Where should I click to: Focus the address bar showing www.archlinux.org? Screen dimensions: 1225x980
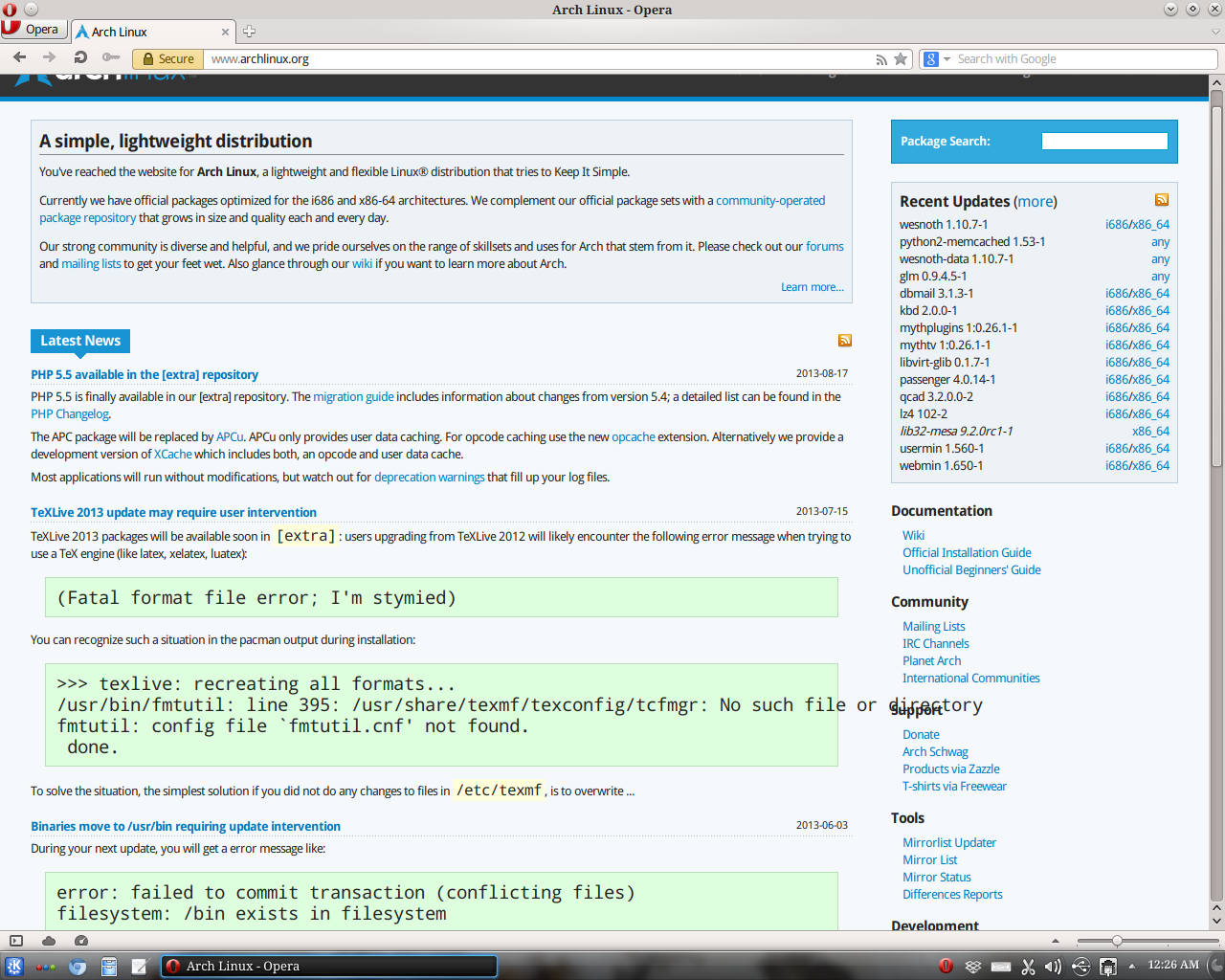tap(536, 58)
